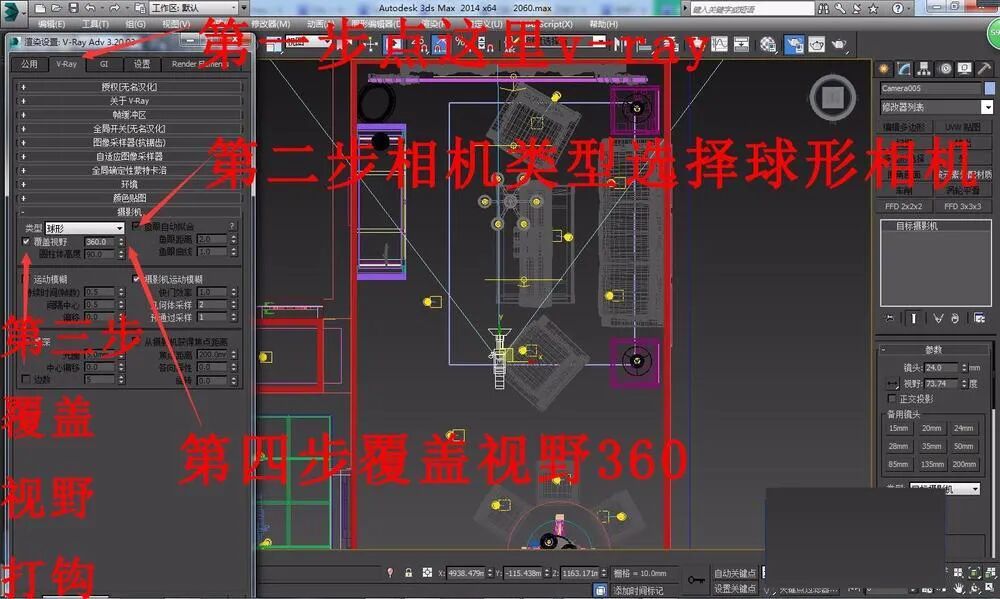Click the favorites star icon in title bar
This screenshot has width=1000, height=599.
click(x=873, y=8)
